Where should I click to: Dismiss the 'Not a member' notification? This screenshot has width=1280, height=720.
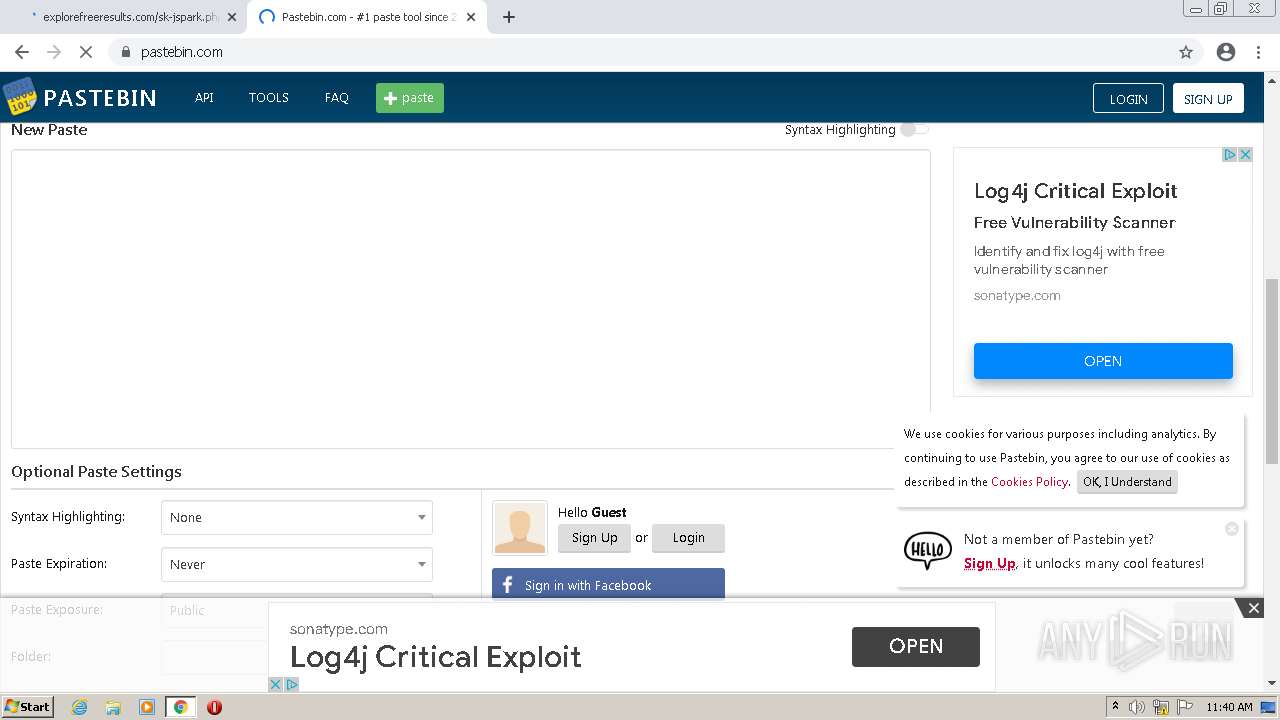coord(1232,529)
